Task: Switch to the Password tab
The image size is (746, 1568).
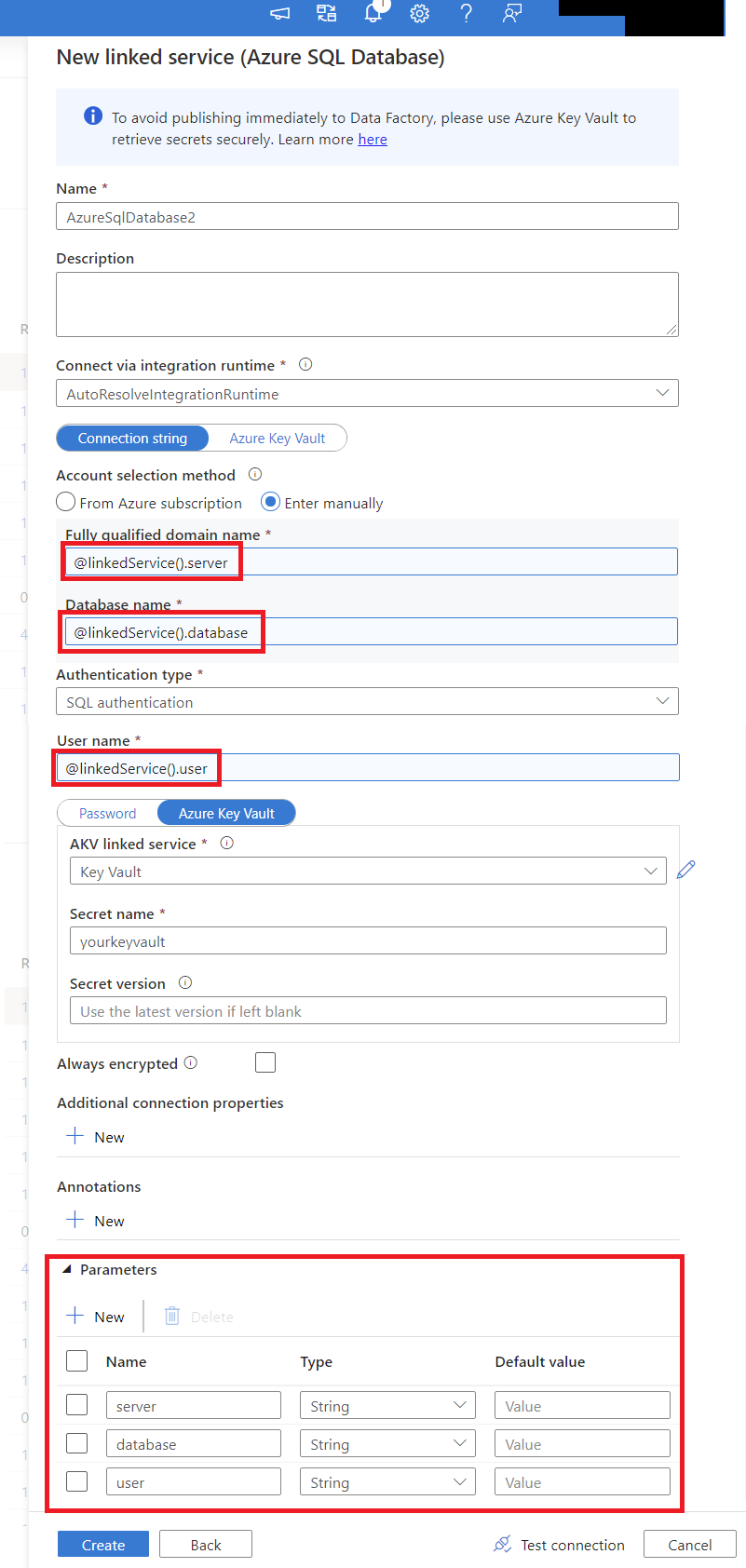Action: point(108,812)
